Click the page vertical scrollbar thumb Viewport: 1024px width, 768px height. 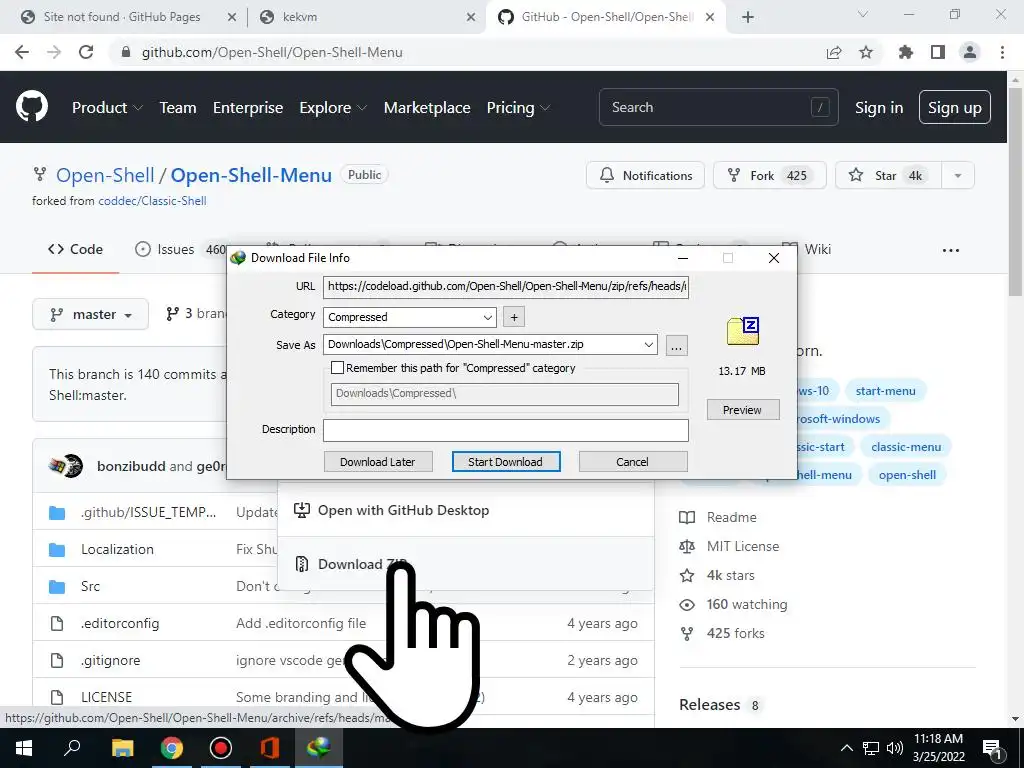pyautogui.click(x=1015, y=191)
